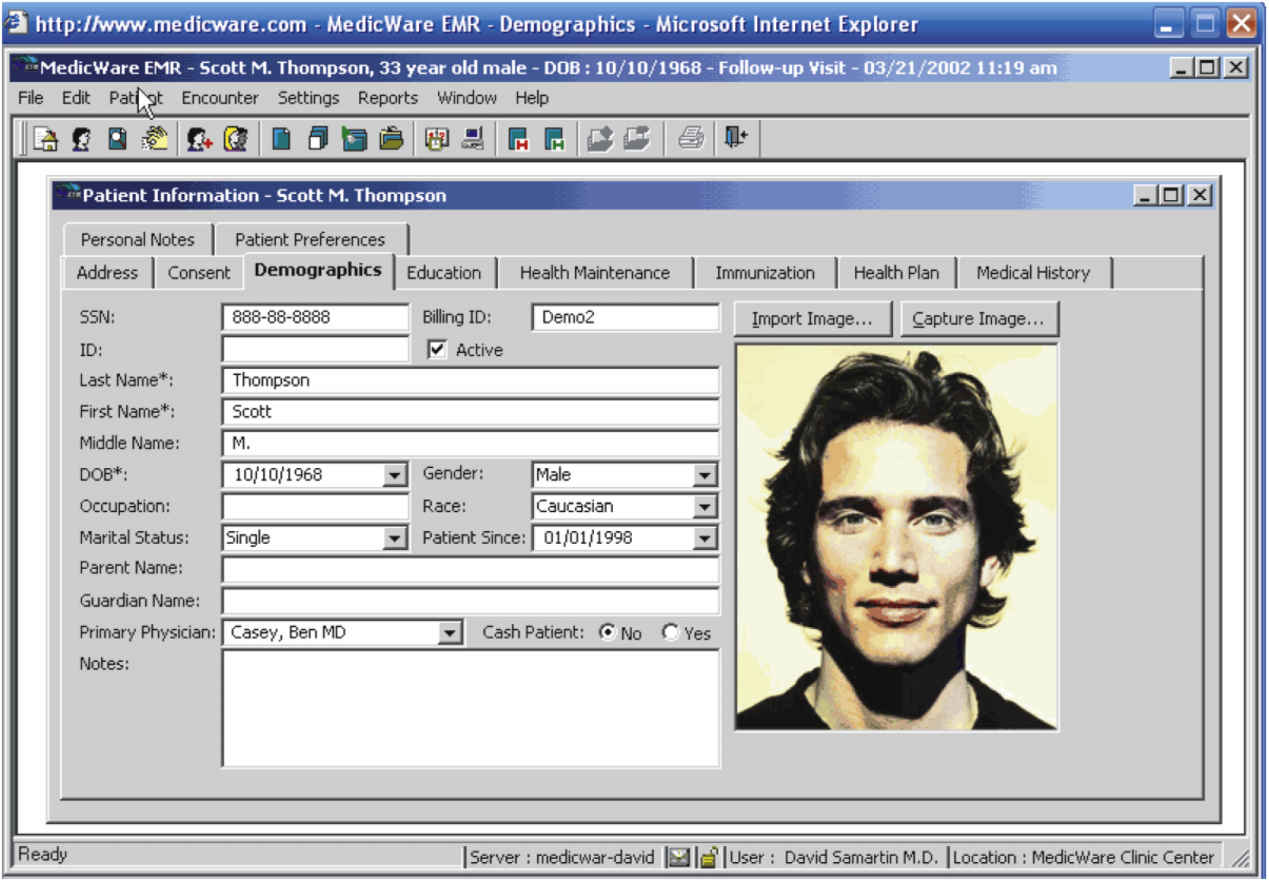Viewport: 1269px width, 881px height.
Task: Open the Encounter menu
Action: (x=219, y=98)
